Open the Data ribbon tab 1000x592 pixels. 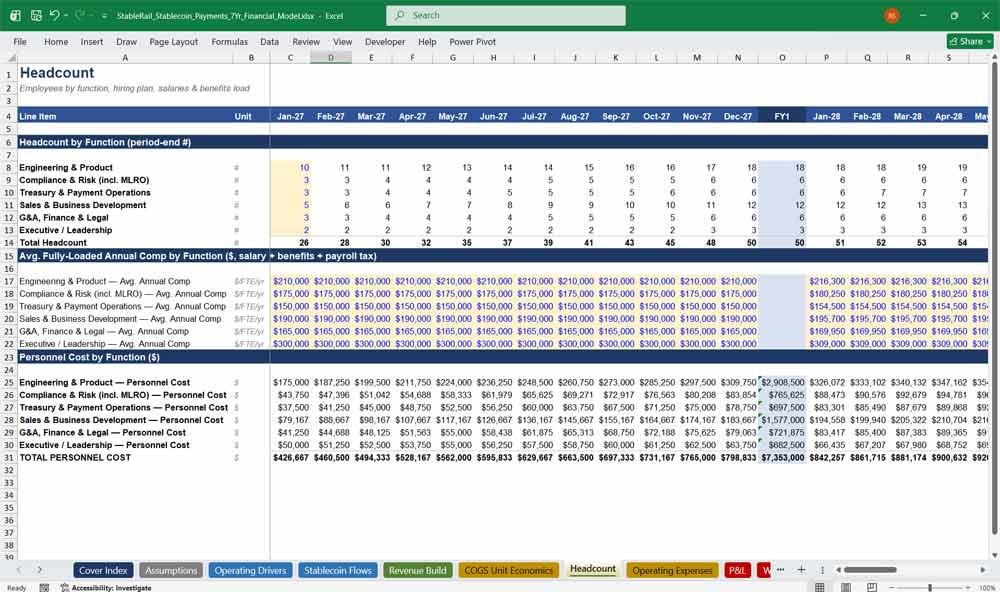tap(269, 41)
